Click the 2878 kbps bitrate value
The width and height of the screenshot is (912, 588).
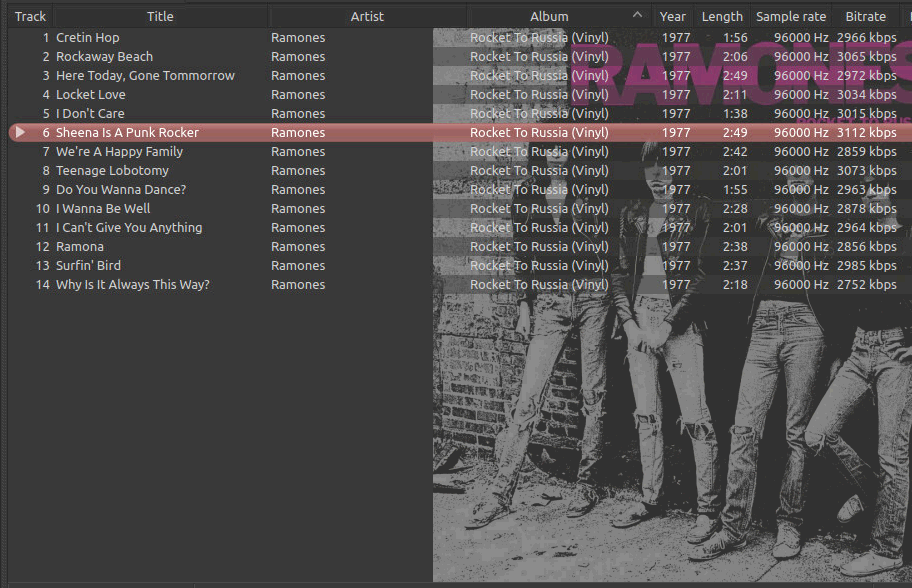[x=867, y=209]
